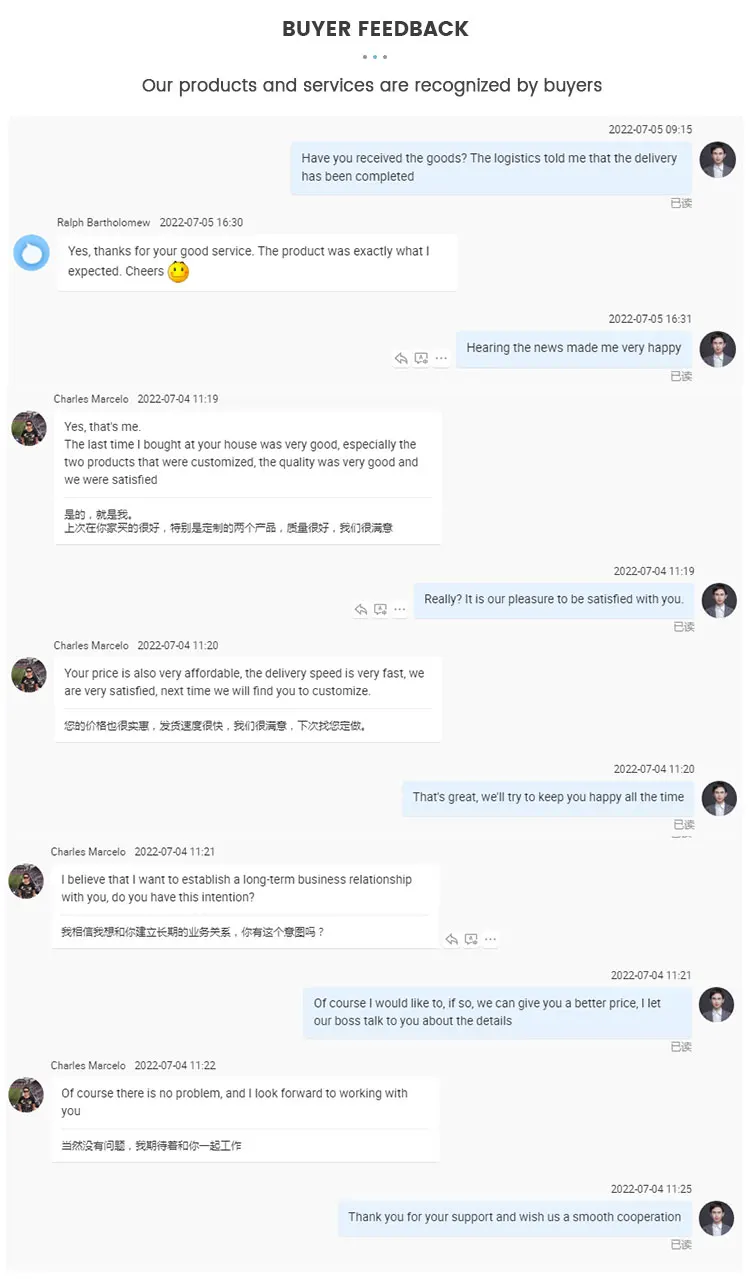Click seller avatar next to "Thank you for your support"
This screenshot has width=750, height=1279.
coord(717,1218)
